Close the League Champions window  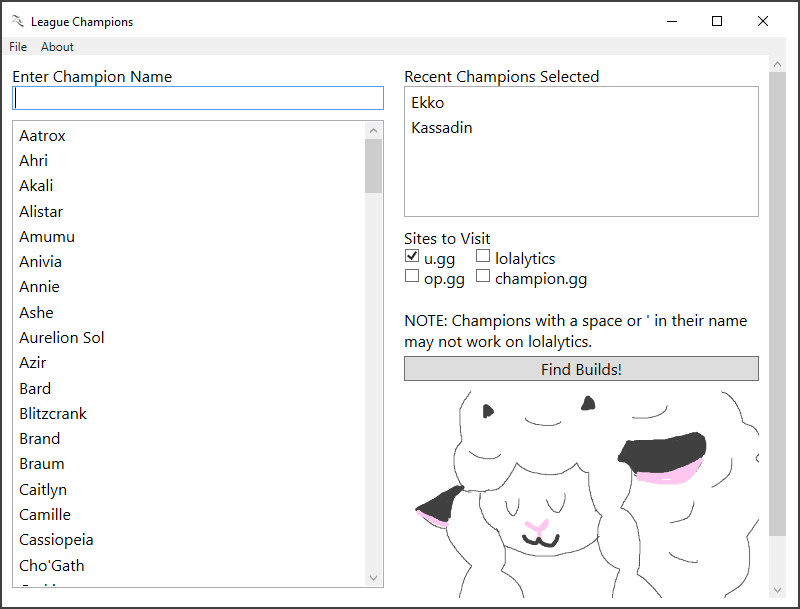(x=763, y=21)
